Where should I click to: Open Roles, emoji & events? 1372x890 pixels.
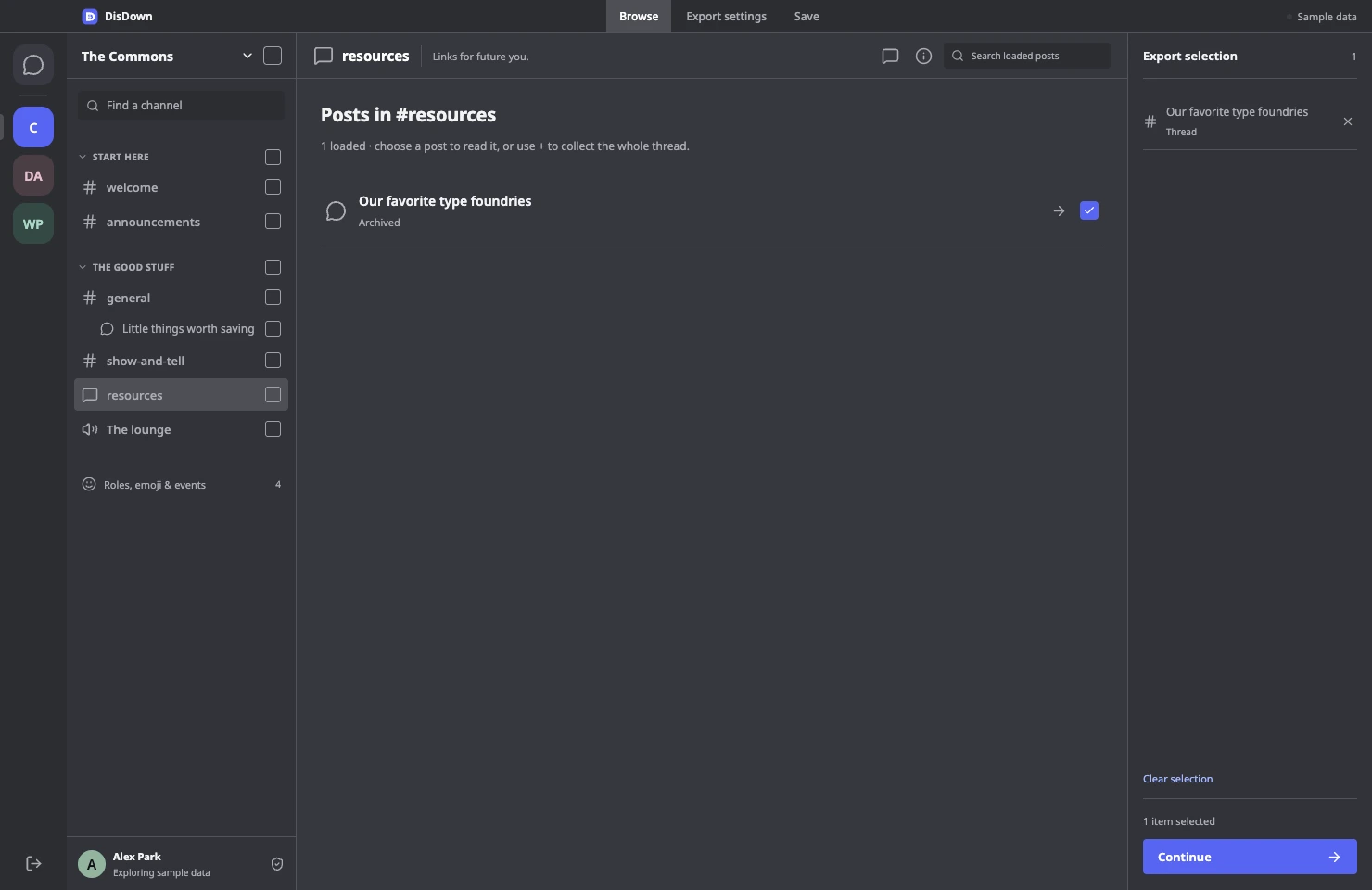(182, 484)
